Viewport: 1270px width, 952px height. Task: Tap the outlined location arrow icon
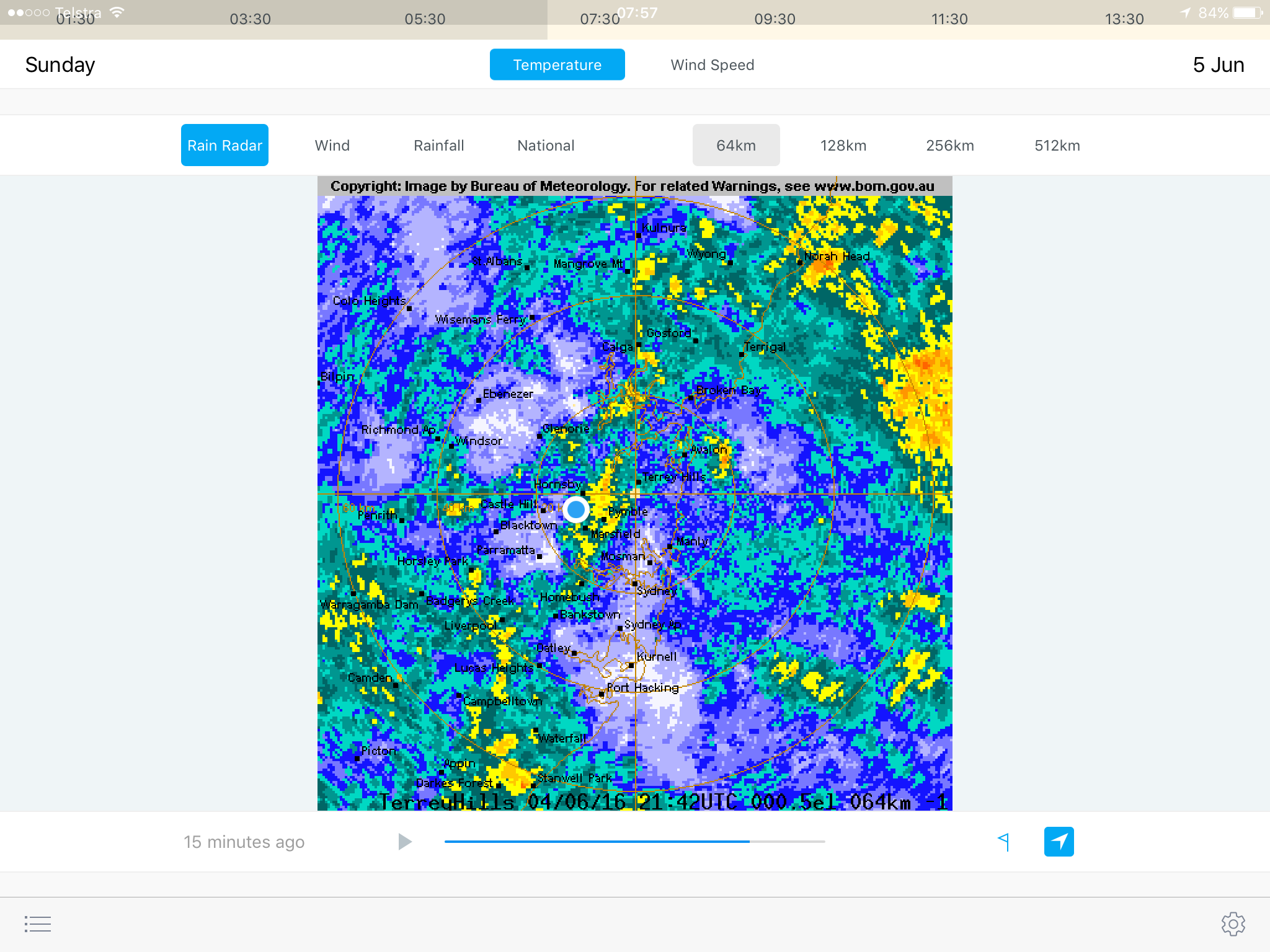(1004, 842)
